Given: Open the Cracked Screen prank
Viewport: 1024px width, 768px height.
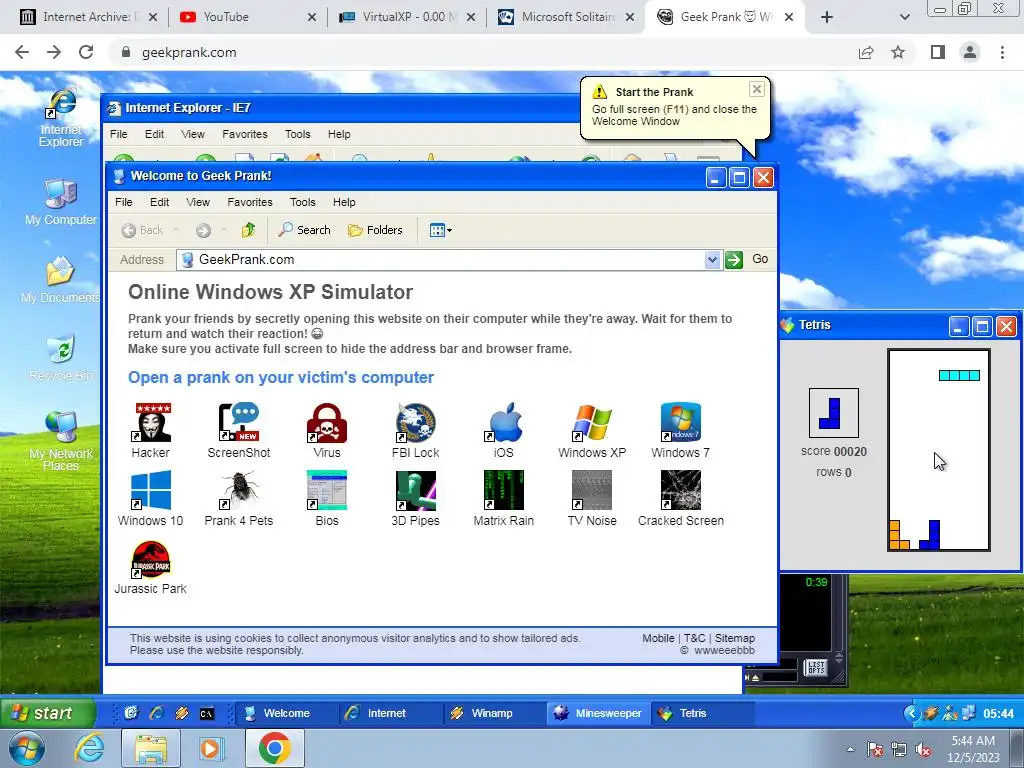Looking at the screenshot, I should (680, 490).
